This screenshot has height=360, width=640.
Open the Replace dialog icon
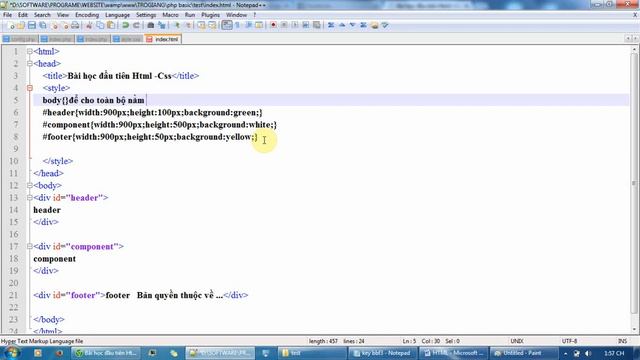[162, 25]
